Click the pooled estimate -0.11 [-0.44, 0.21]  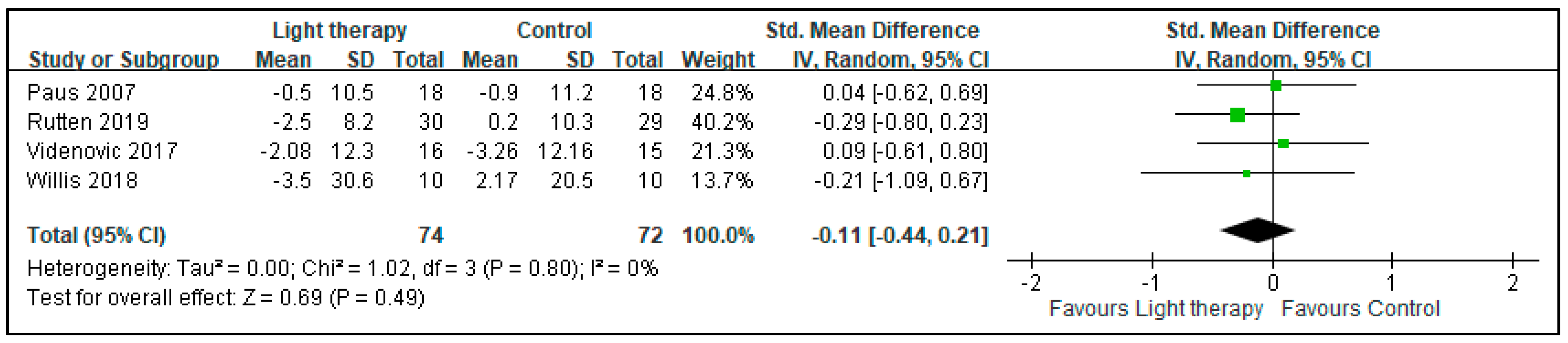coord(900,235)
